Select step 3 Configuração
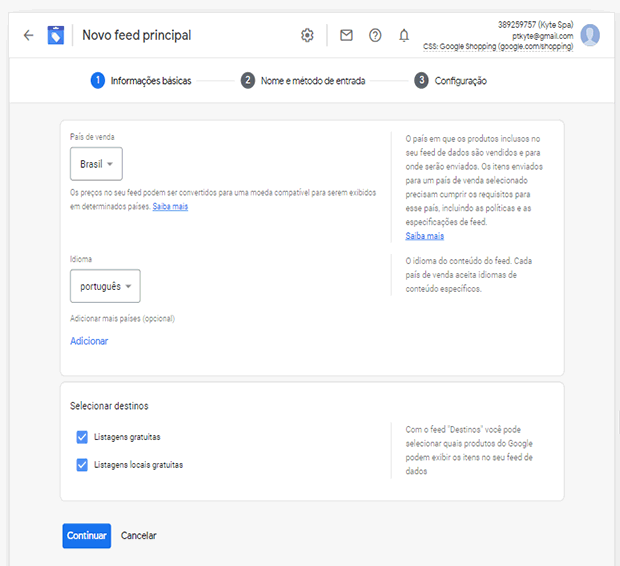The image size is (620, 566). pos(450,81)
